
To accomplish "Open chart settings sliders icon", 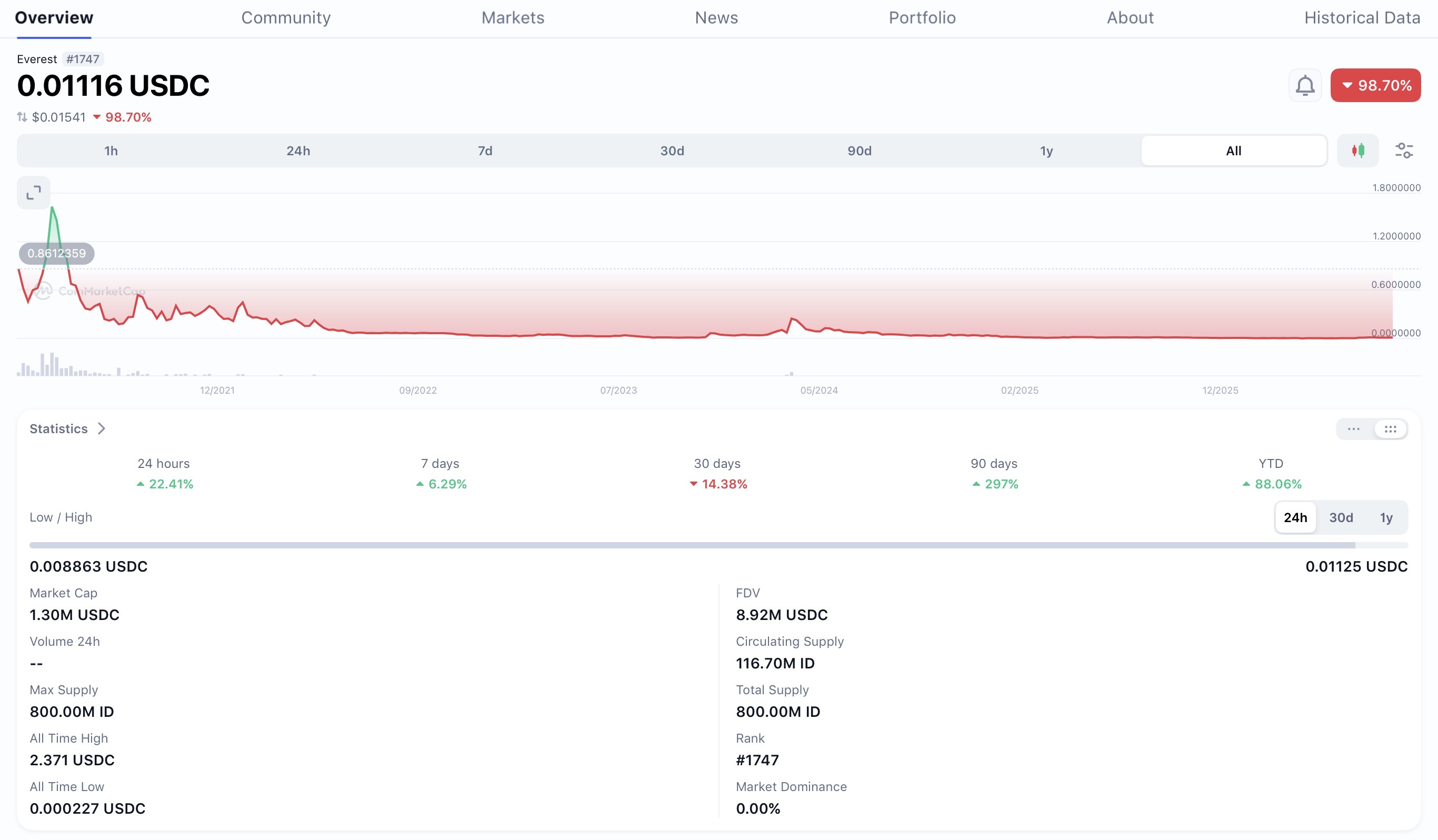I will (x=1404, y=151).
